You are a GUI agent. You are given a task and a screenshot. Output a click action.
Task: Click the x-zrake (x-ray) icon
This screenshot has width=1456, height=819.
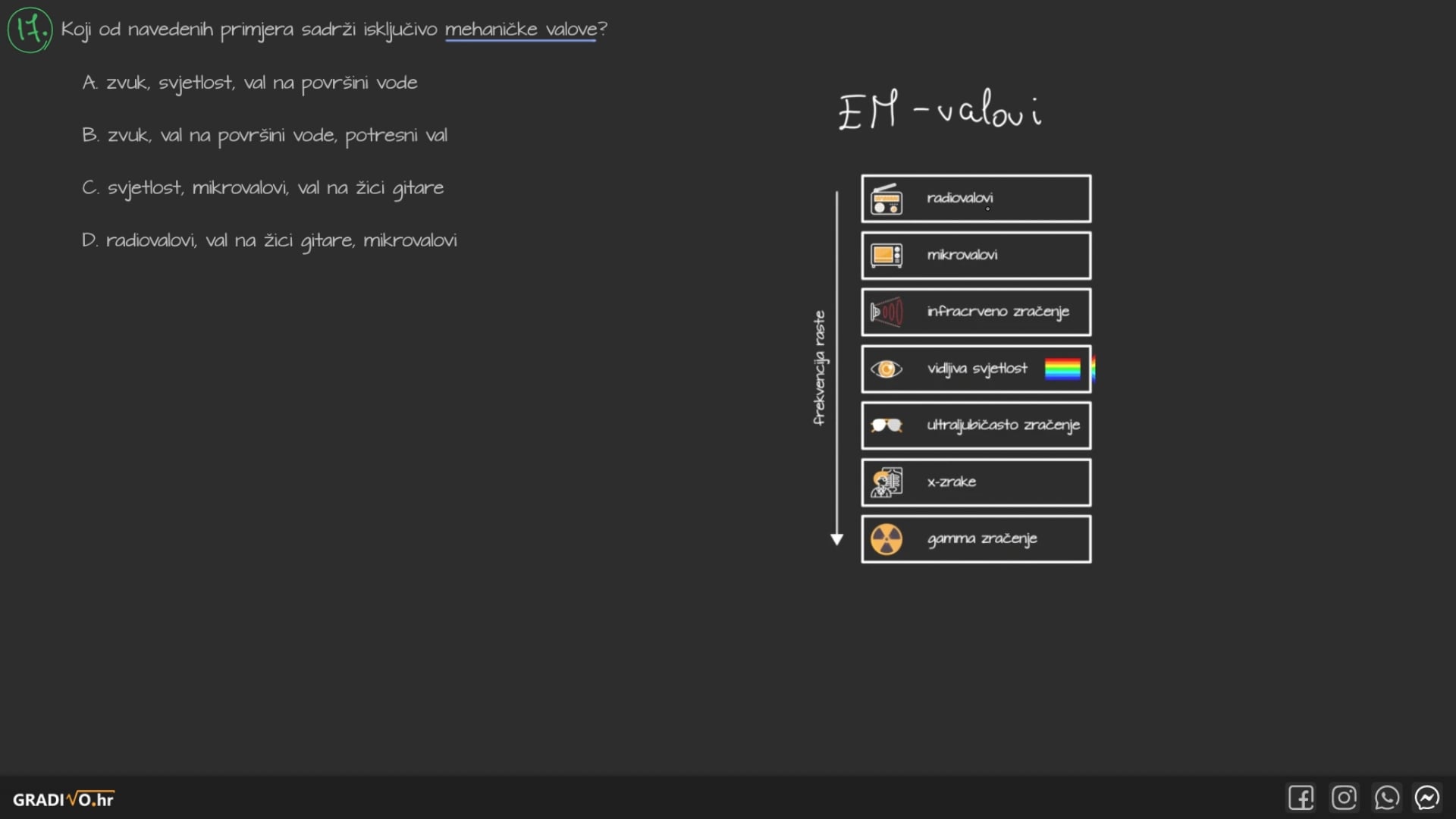point(885,481)
